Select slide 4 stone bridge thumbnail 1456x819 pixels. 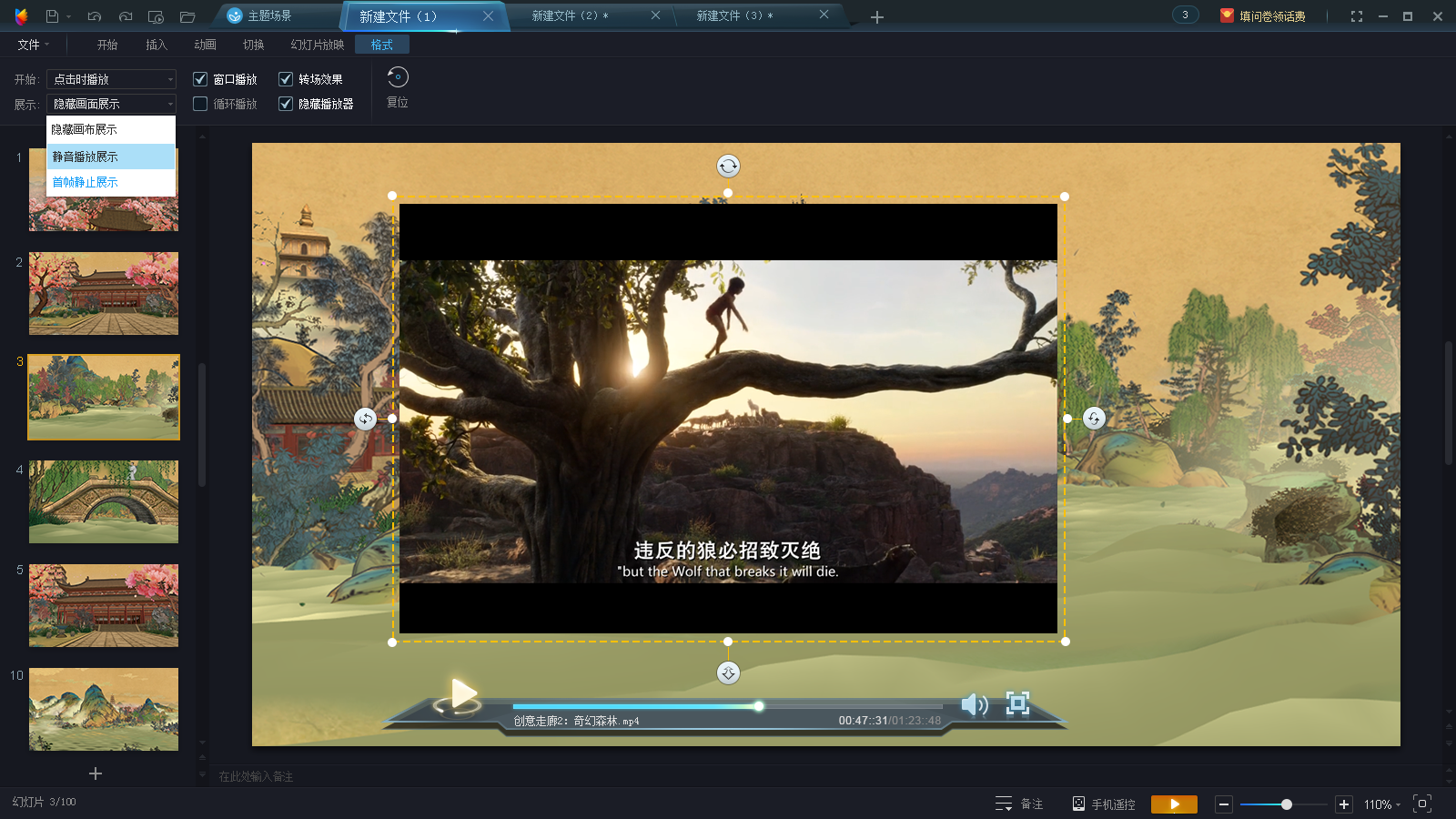[x=104, y=502]
